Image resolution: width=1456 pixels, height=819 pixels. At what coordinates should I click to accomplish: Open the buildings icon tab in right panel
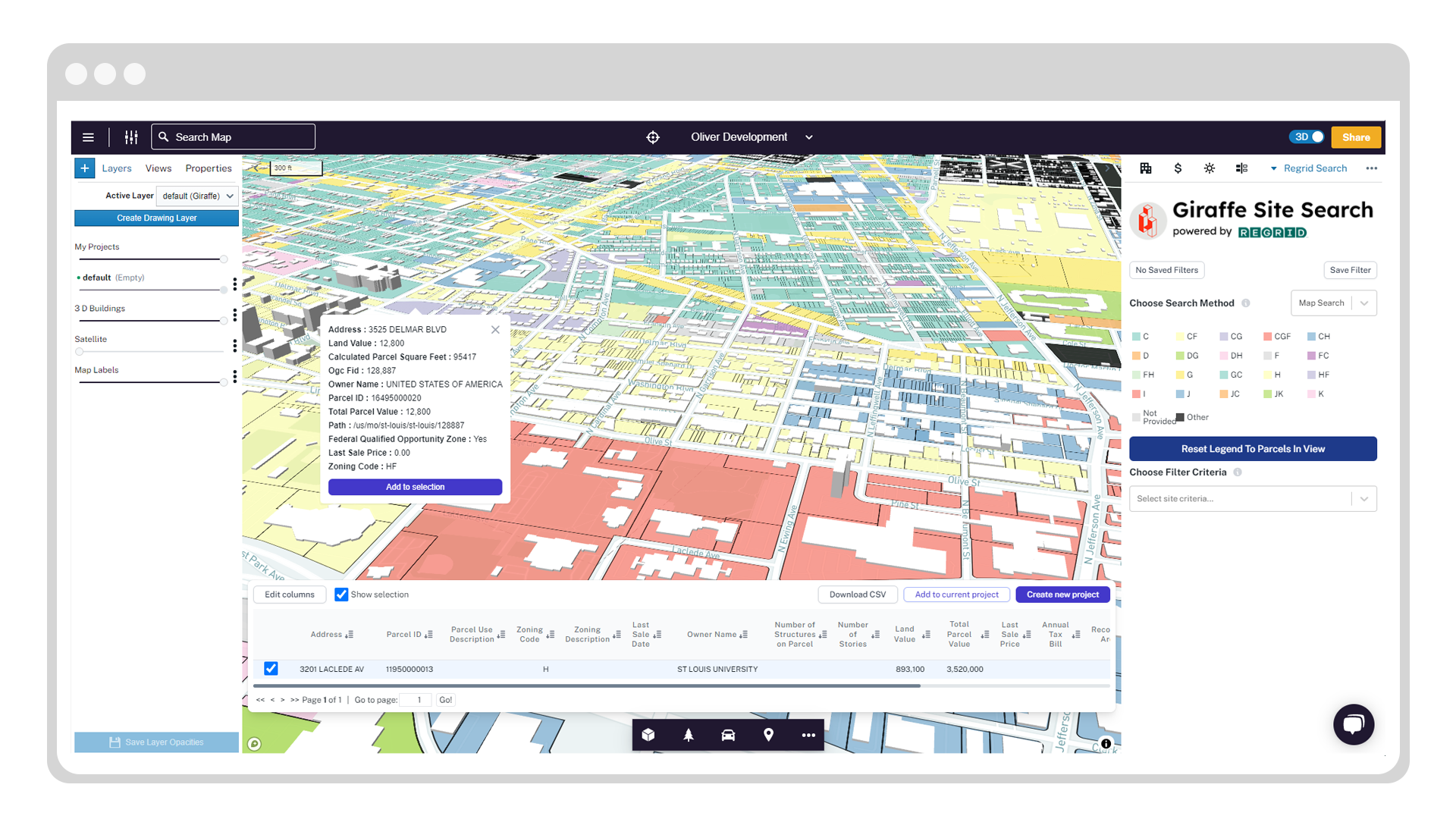point(1146,168)
